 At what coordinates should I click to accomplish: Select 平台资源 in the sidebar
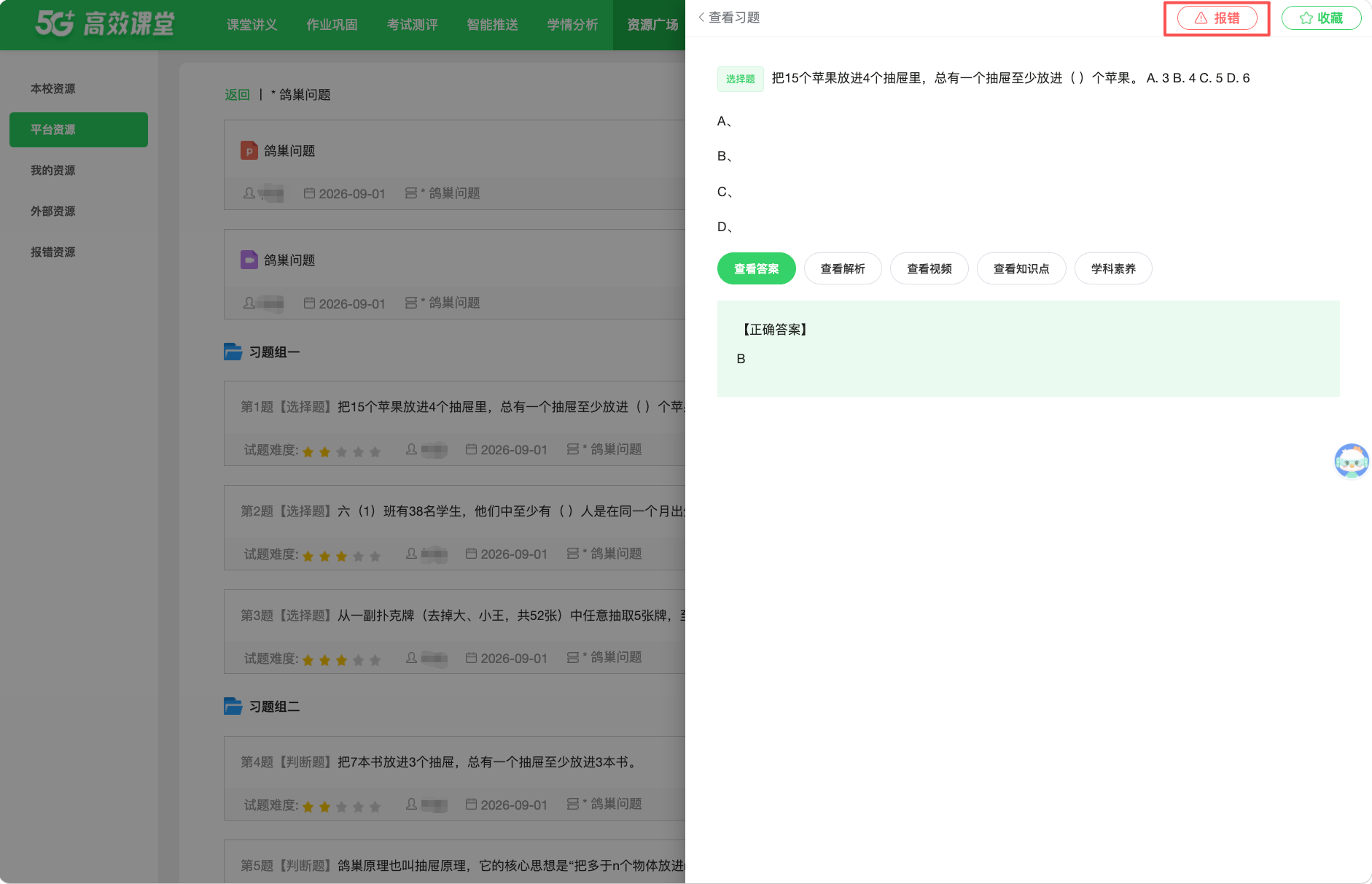pos(79,129)
